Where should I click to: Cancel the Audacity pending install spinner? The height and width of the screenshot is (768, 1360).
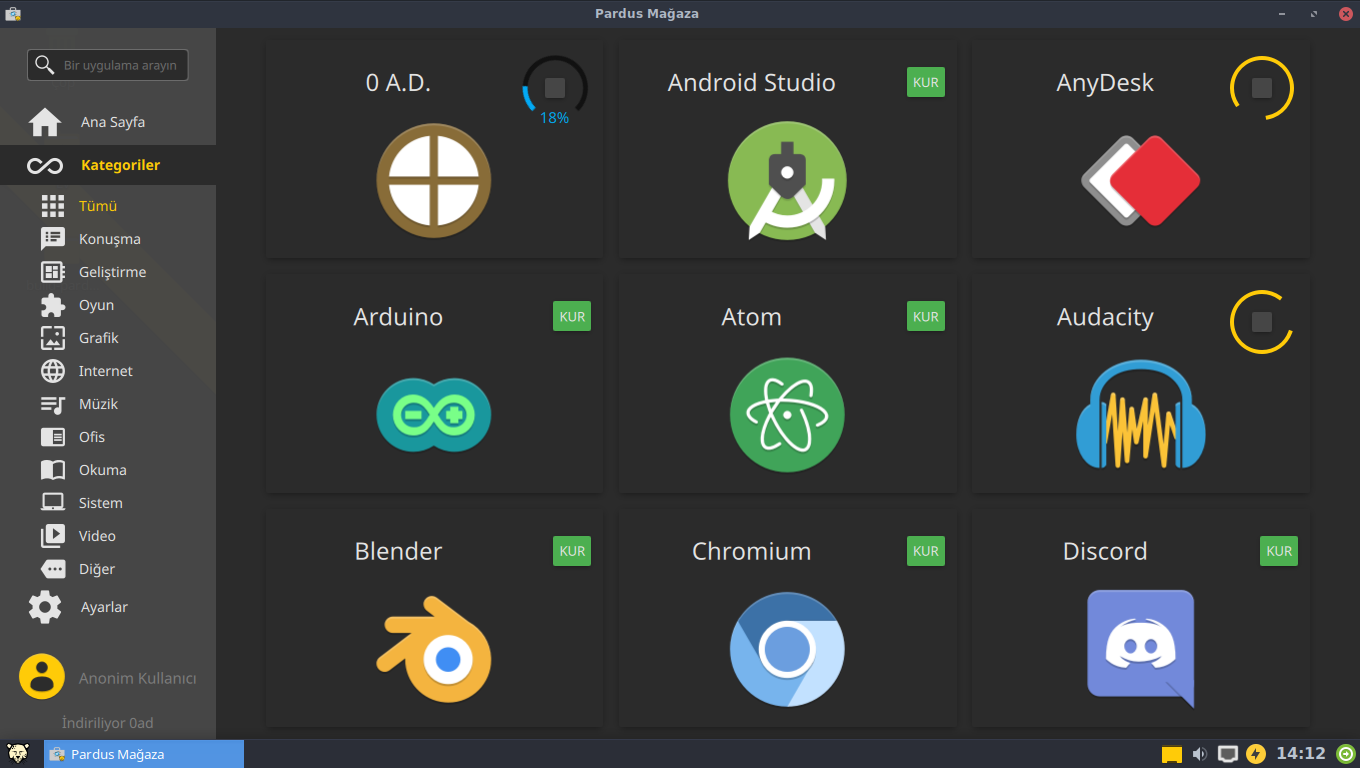1262,322
